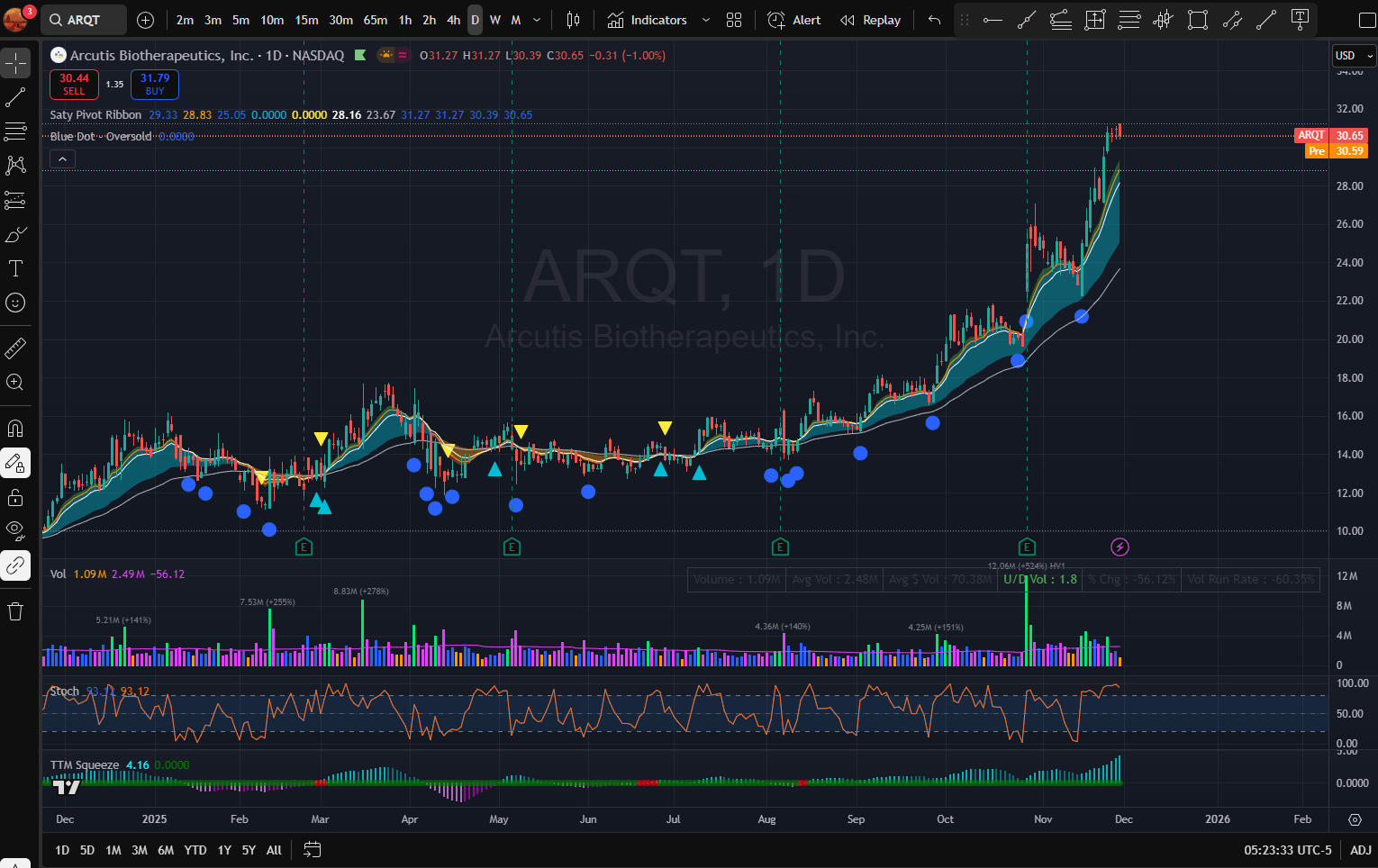Activate the zoom in tool

click(x=15, y=382)
